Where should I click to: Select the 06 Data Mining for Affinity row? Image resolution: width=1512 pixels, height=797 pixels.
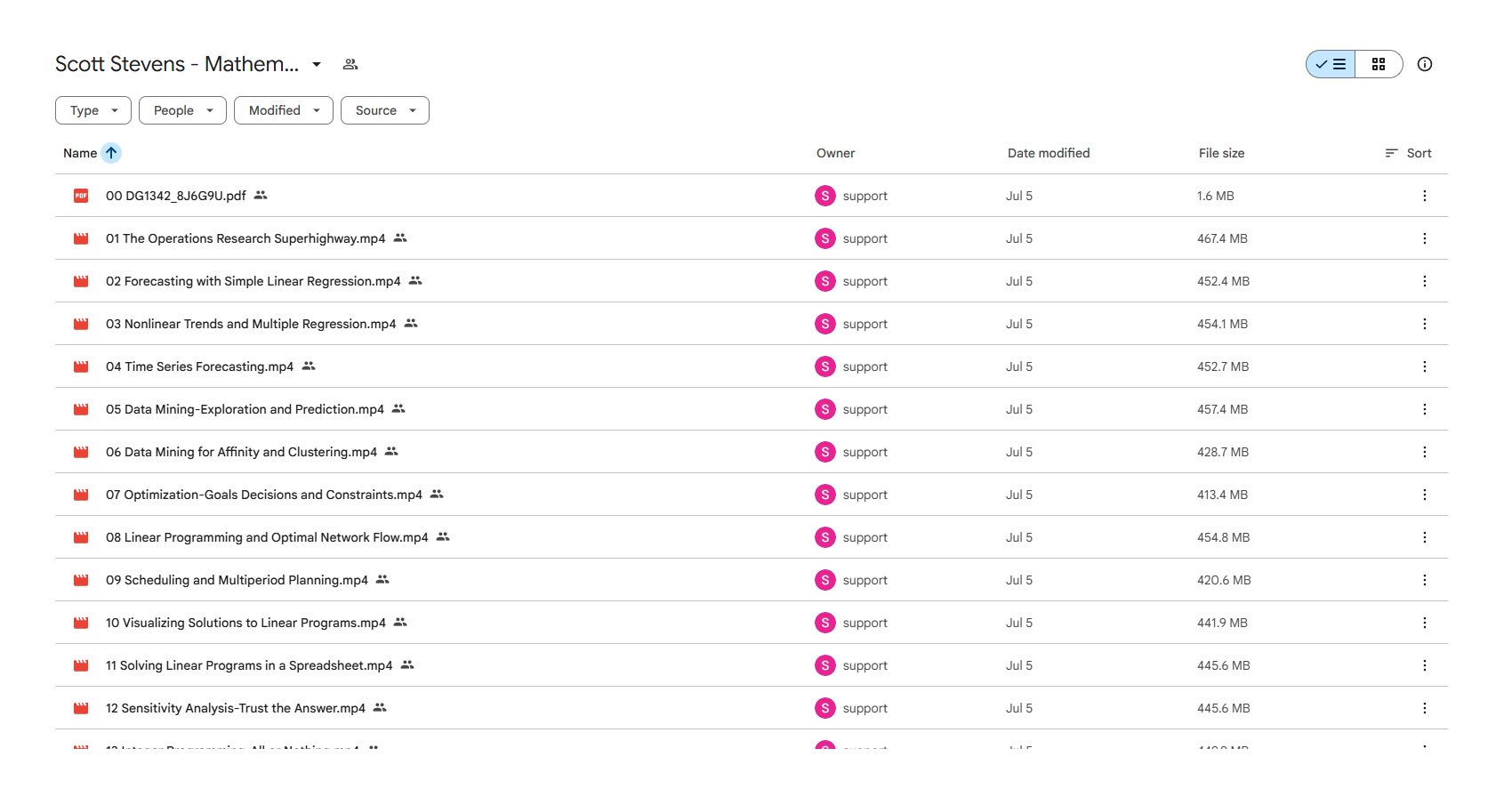(752, 452)
